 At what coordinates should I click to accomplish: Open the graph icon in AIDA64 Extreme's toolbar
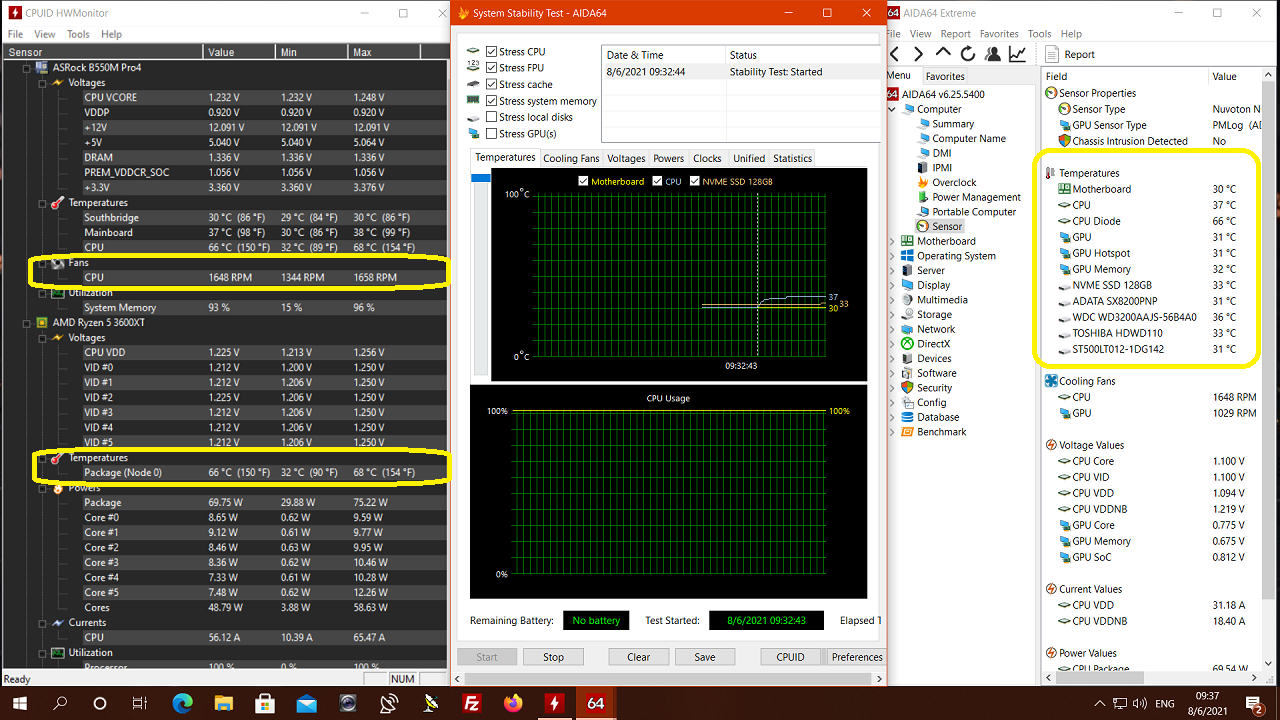1017,54
